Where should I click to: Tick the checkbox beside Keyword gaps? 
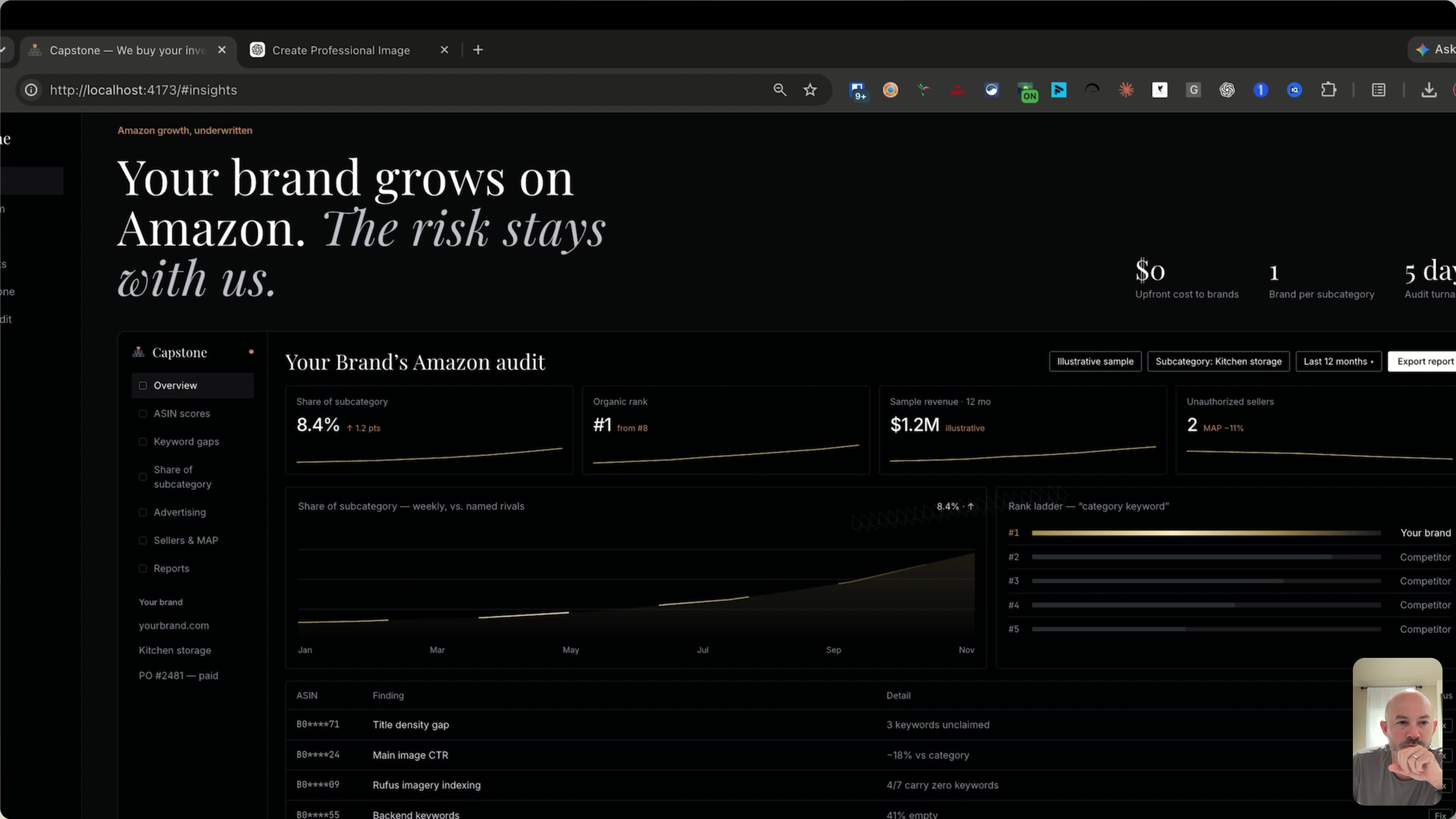(143, 442)
